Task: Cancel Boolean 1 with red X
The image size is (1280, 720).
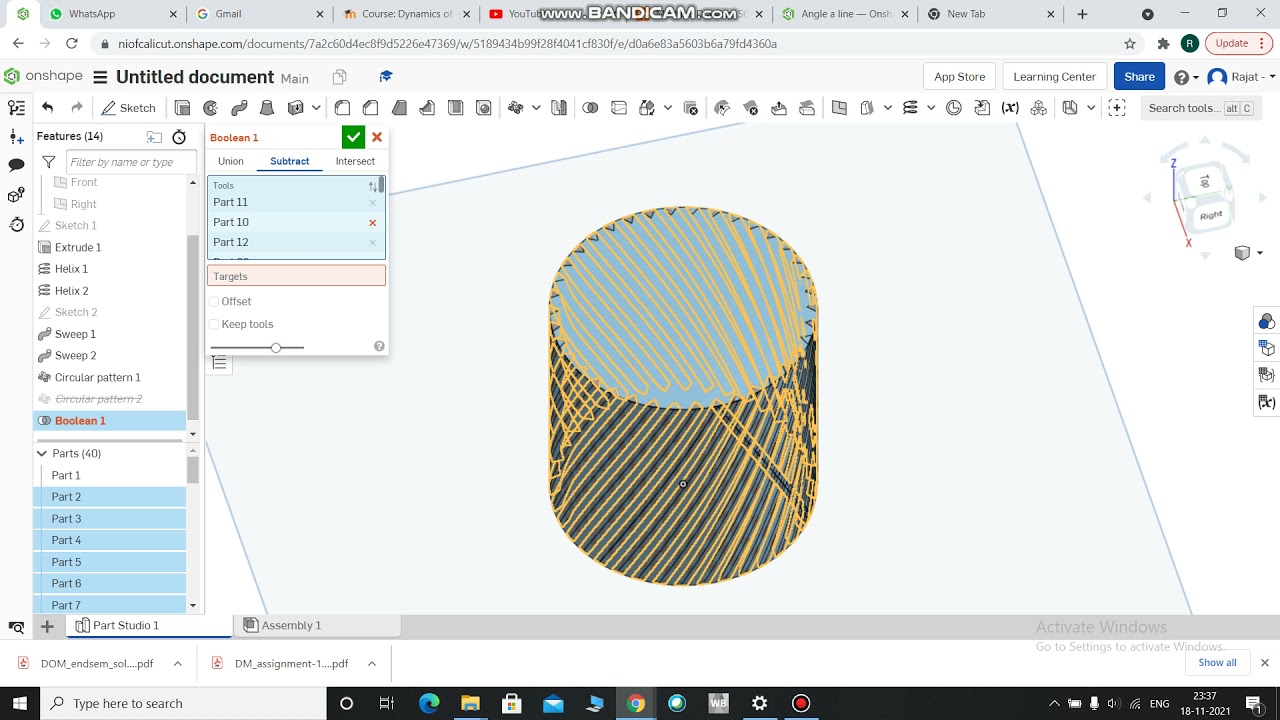Action: pyautogui.click(x=377, y=137)
